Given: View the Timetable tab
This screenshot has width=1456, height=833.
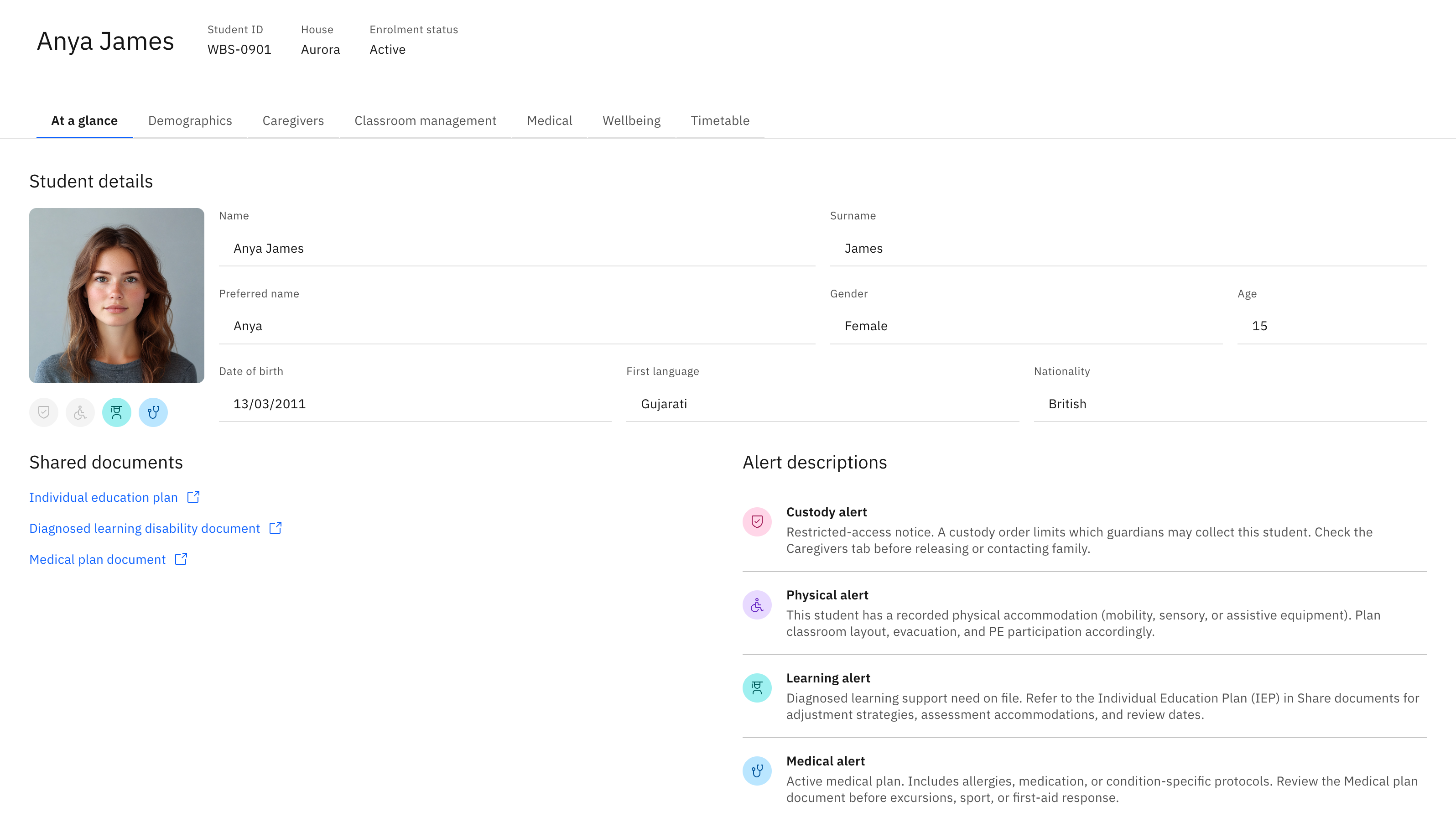Looking at the screenshot, I should [720, 121].
